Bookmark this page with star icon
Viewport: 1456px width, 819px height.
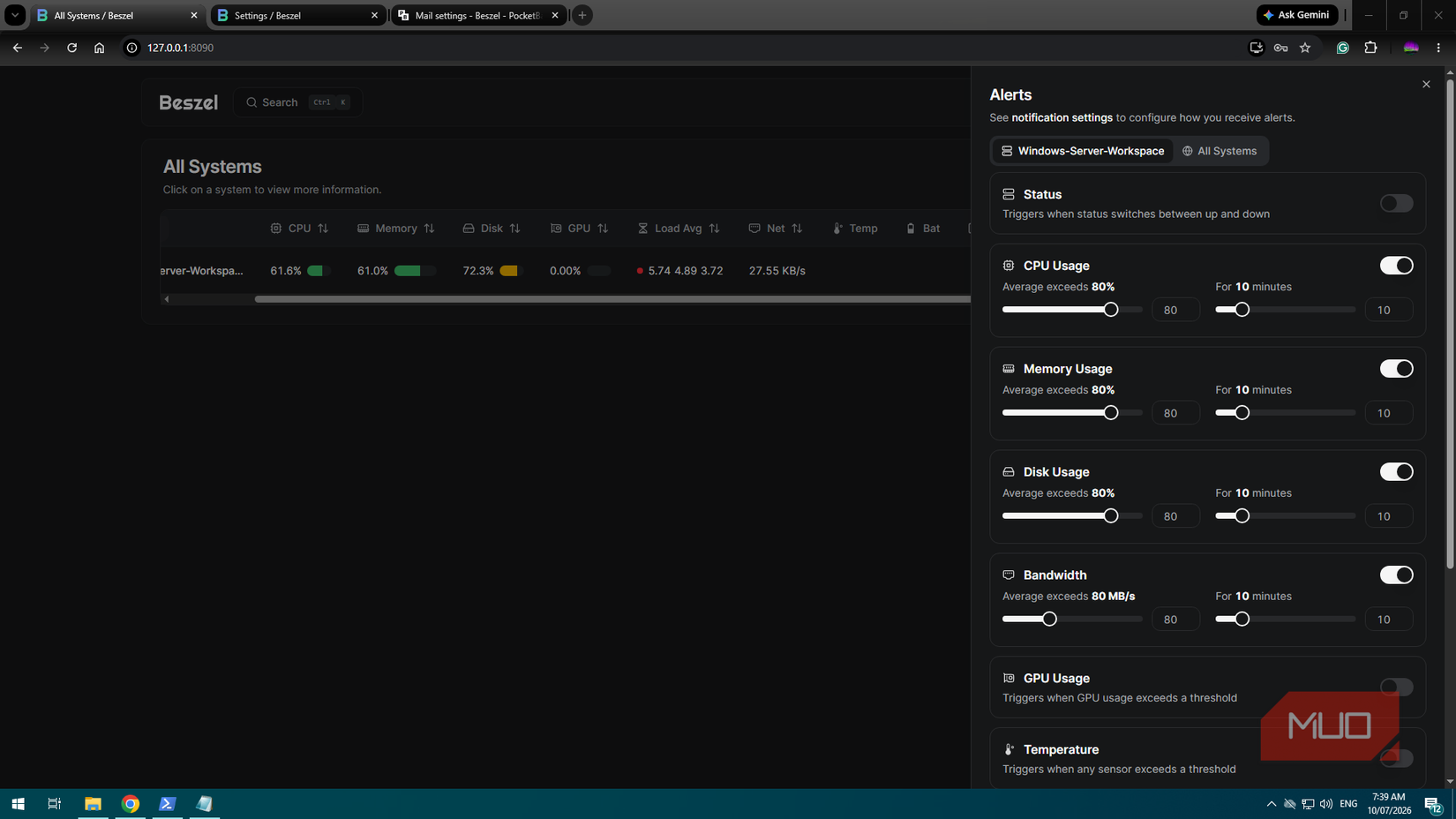coord(1305,48)
